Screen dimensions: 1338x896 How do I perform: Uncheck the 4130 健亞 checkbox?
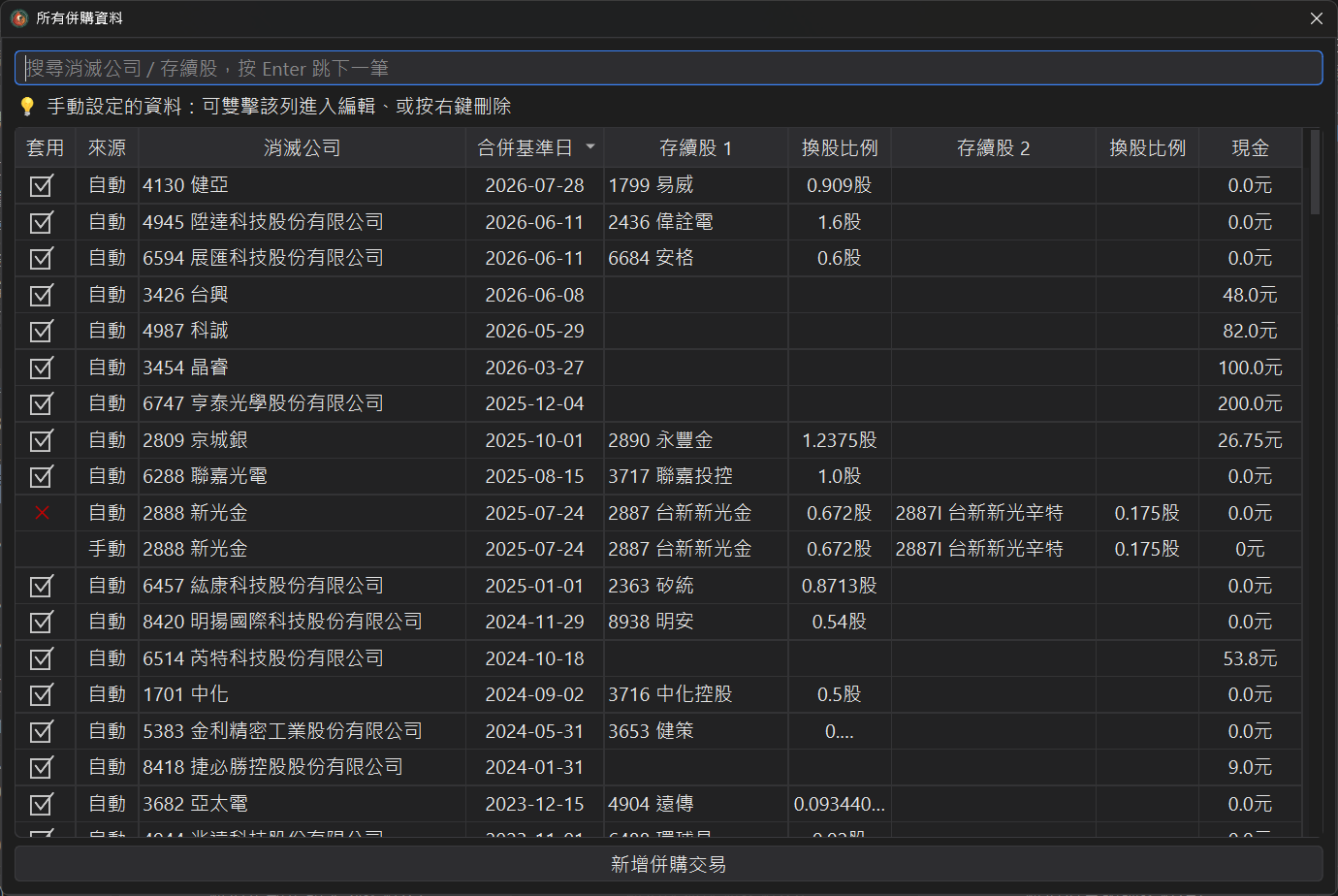pyautogui.click(x=41, y=185)
